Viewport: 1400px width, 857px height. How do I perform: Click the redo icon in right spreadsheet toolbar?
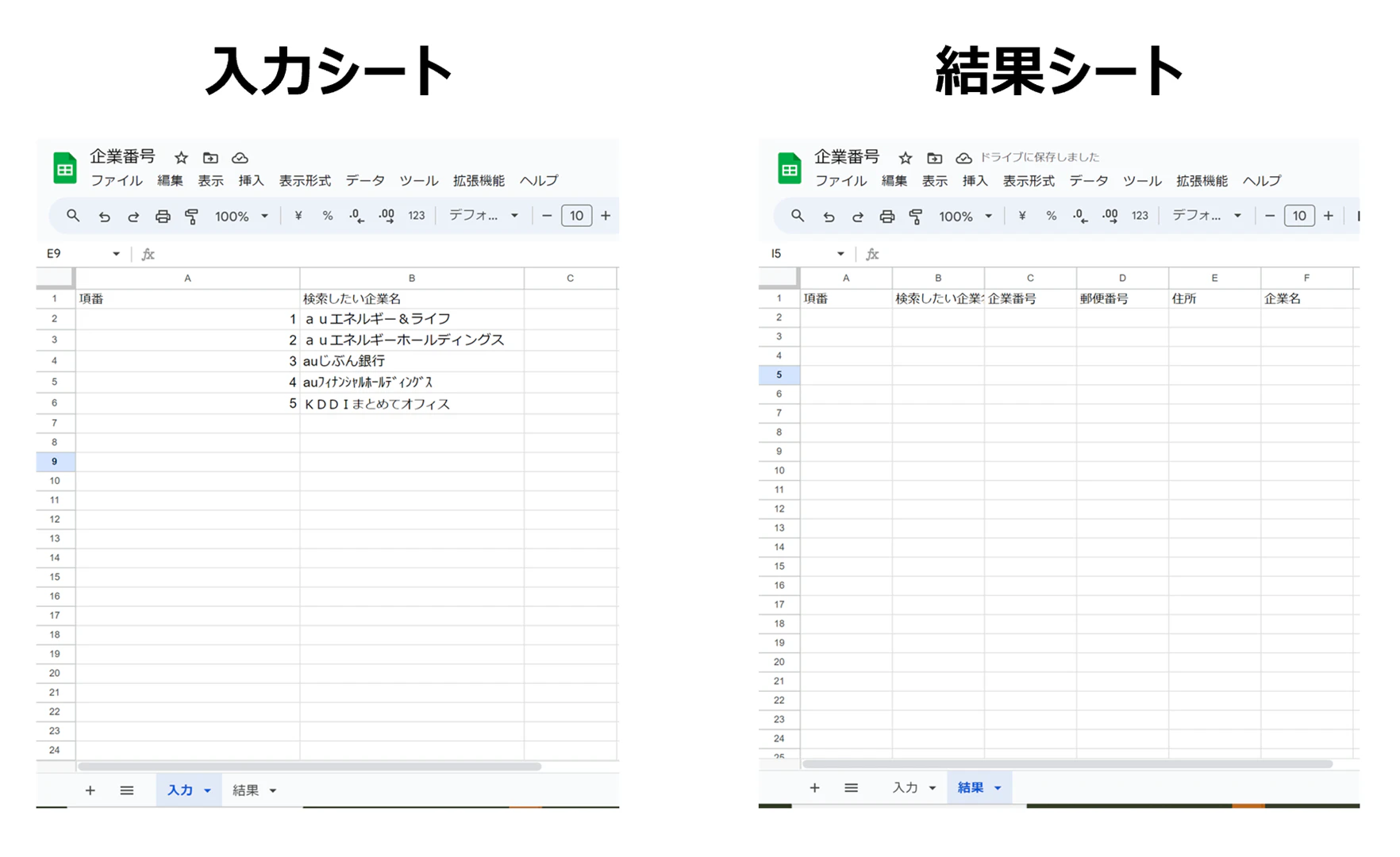coord(858,216)
